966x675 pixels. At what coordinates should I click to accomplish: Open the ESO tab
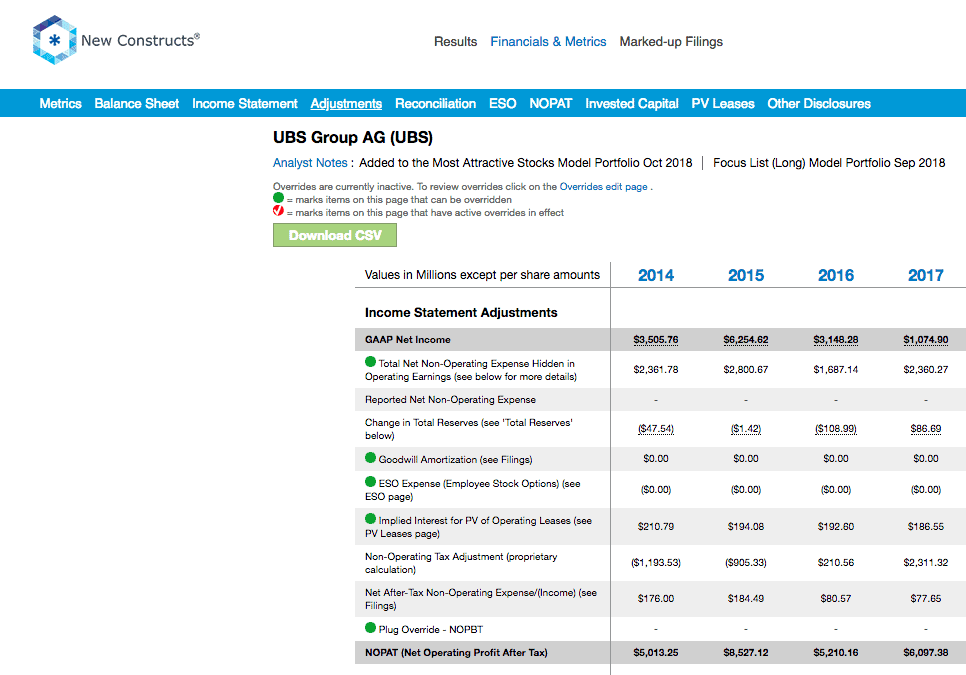point(503,103)
